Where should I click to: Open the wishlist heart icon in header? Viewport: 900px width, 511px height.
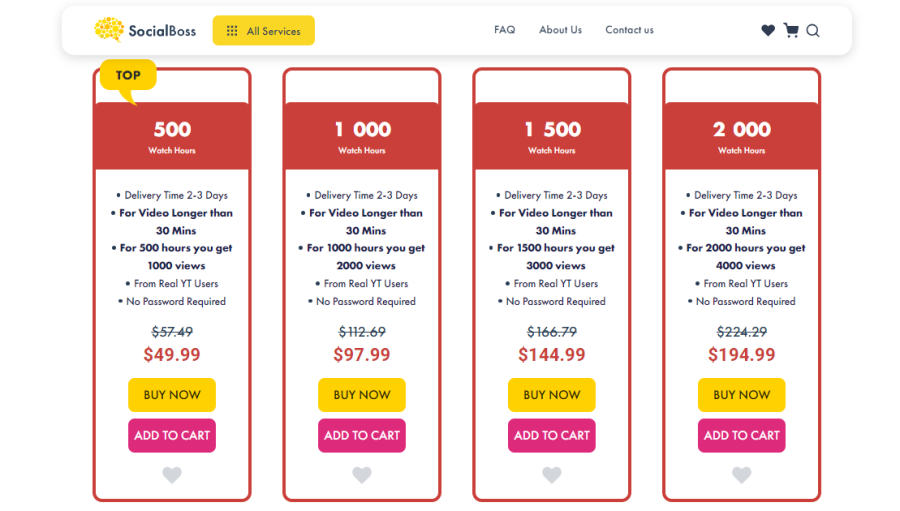767,30
